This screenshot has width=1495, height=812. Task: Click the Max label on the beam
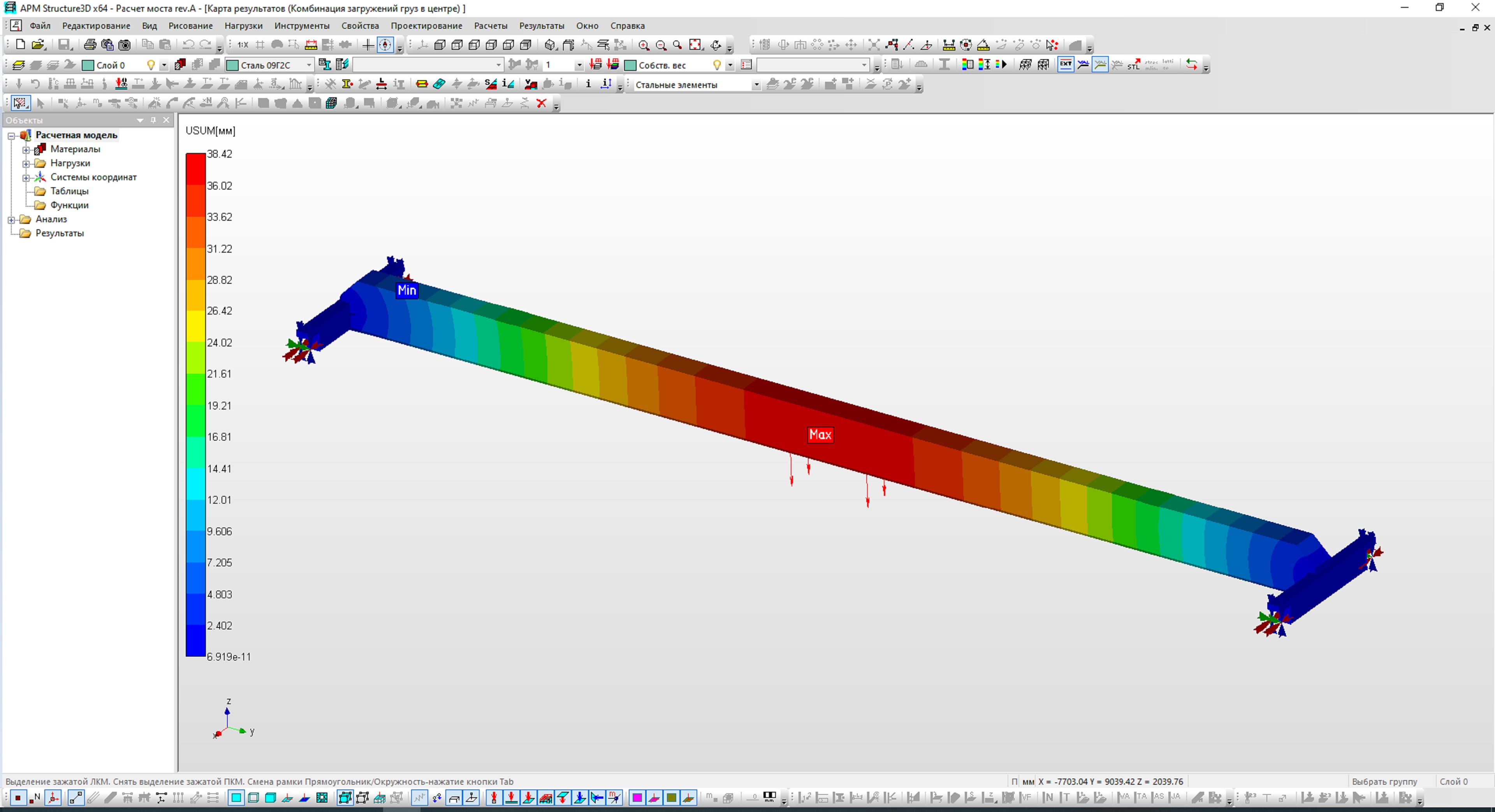click(820, 435)
